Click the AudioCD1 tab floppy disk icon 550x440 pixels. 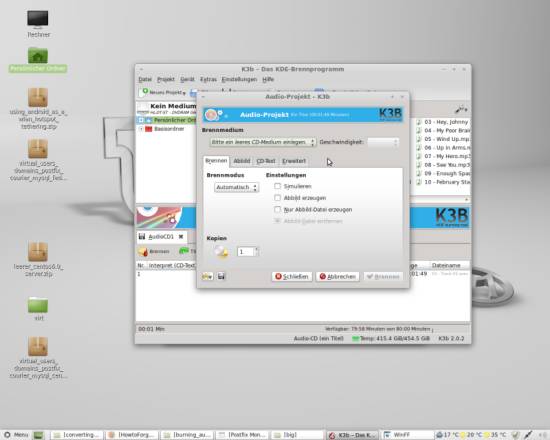142,236
